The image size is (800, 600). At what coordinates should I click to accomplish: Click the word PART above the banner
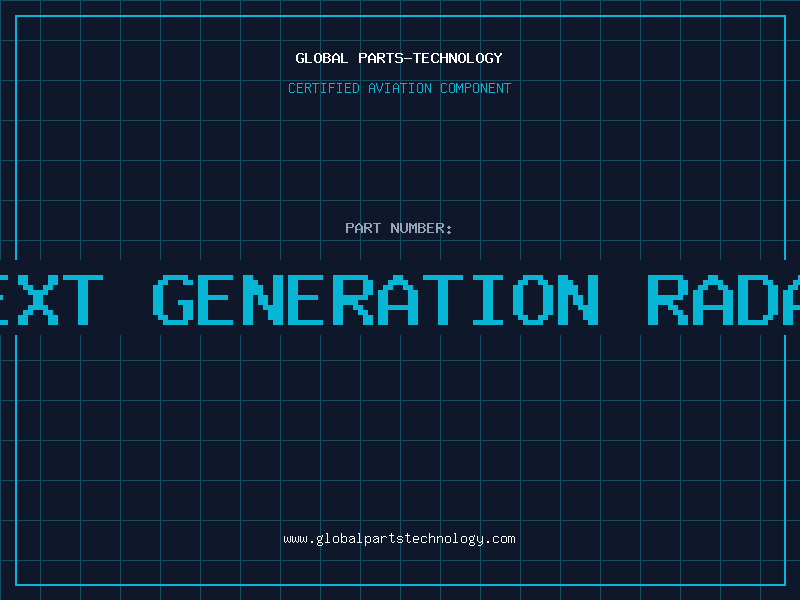click(363, 228)
